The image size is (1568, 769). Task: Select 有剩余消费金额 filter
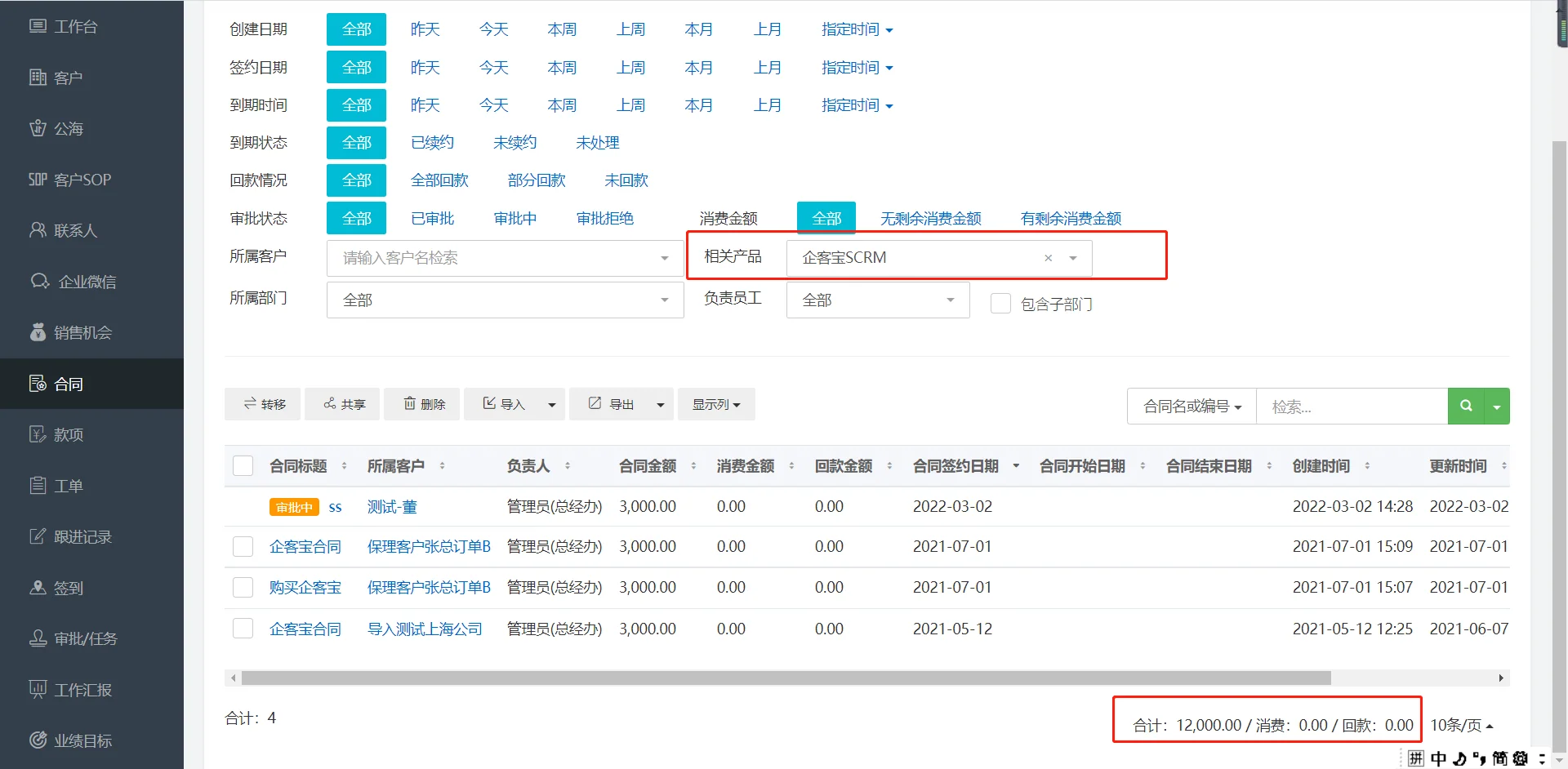point(1071,219)
